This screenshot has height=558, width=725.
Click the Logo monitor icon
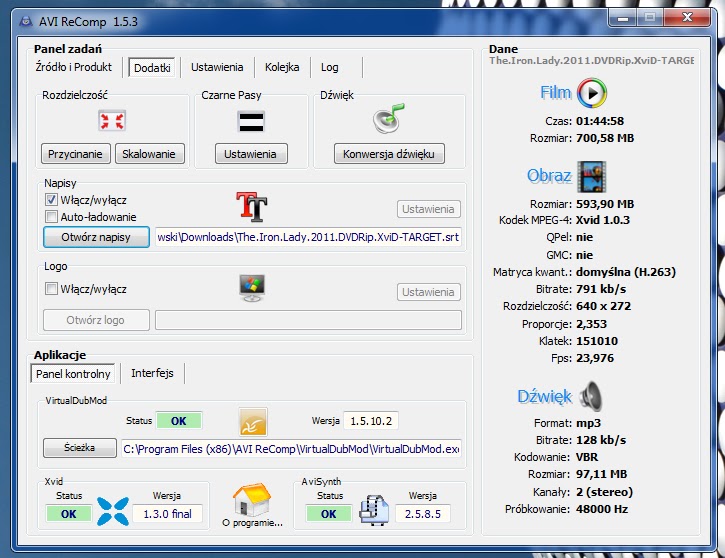click(x=252, y=288)
